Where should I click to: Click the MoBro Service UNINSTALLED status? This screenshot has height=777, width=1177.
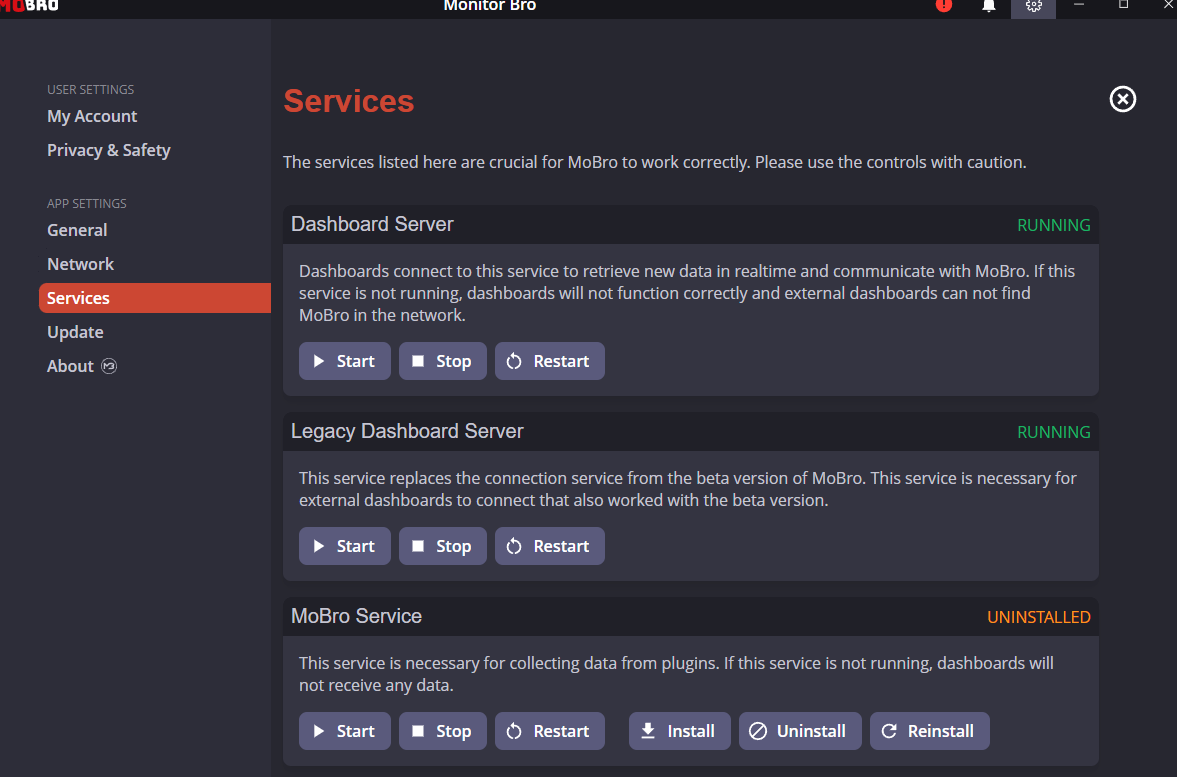(x=1038, y=617)
